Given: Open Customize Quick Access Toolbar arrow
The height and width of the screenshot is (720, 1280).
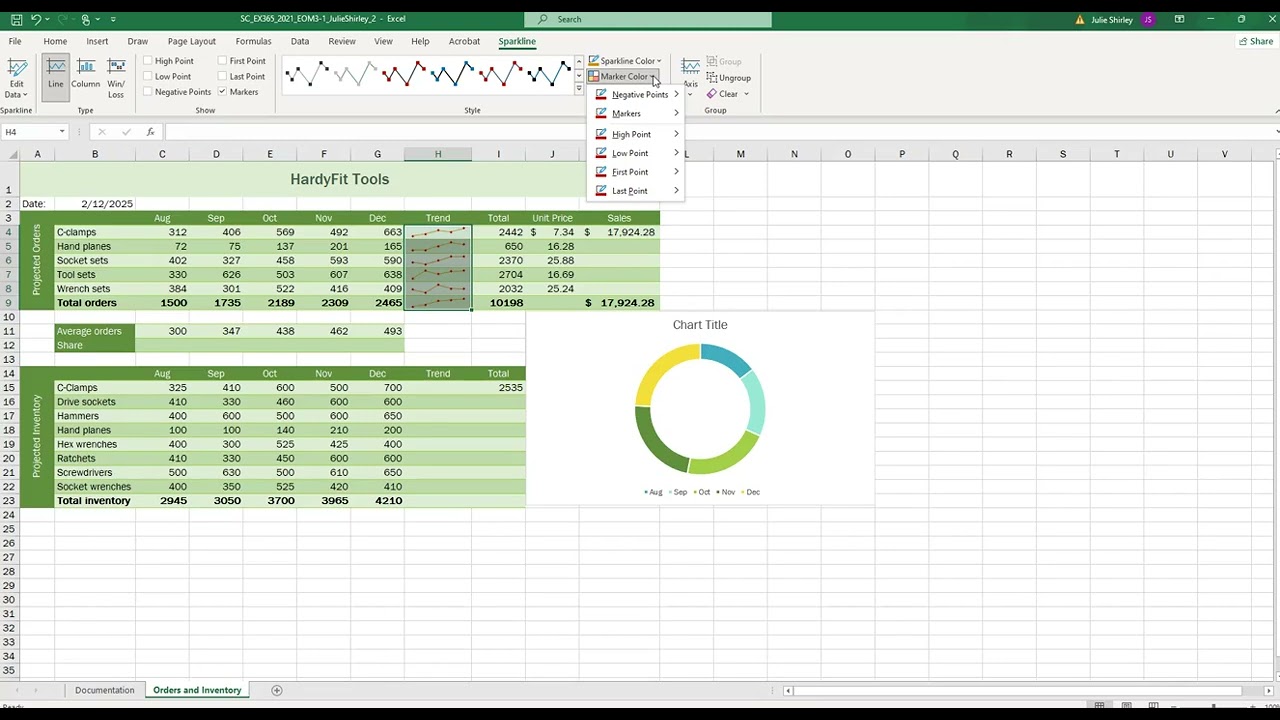Looking at the screenshot, I should pyautogui.click(x=113, y=19).
